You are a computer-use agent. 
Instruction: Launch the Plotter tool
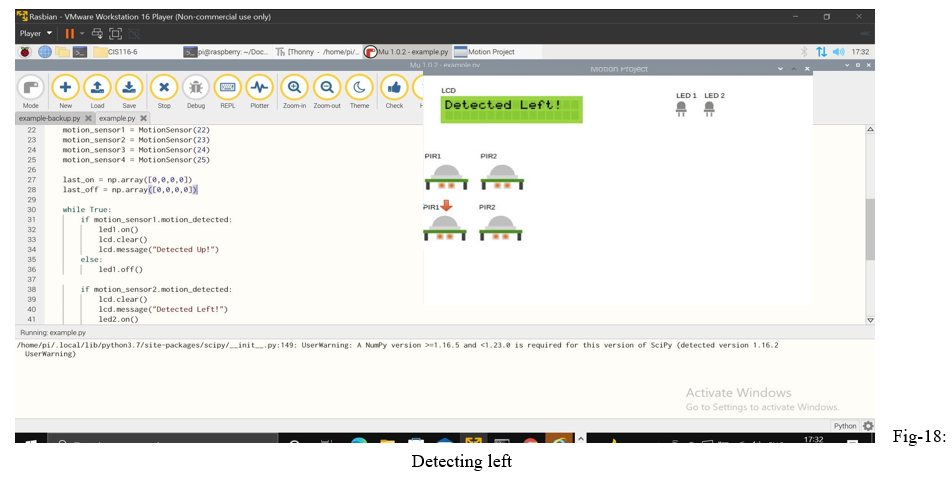pos(259,91)
